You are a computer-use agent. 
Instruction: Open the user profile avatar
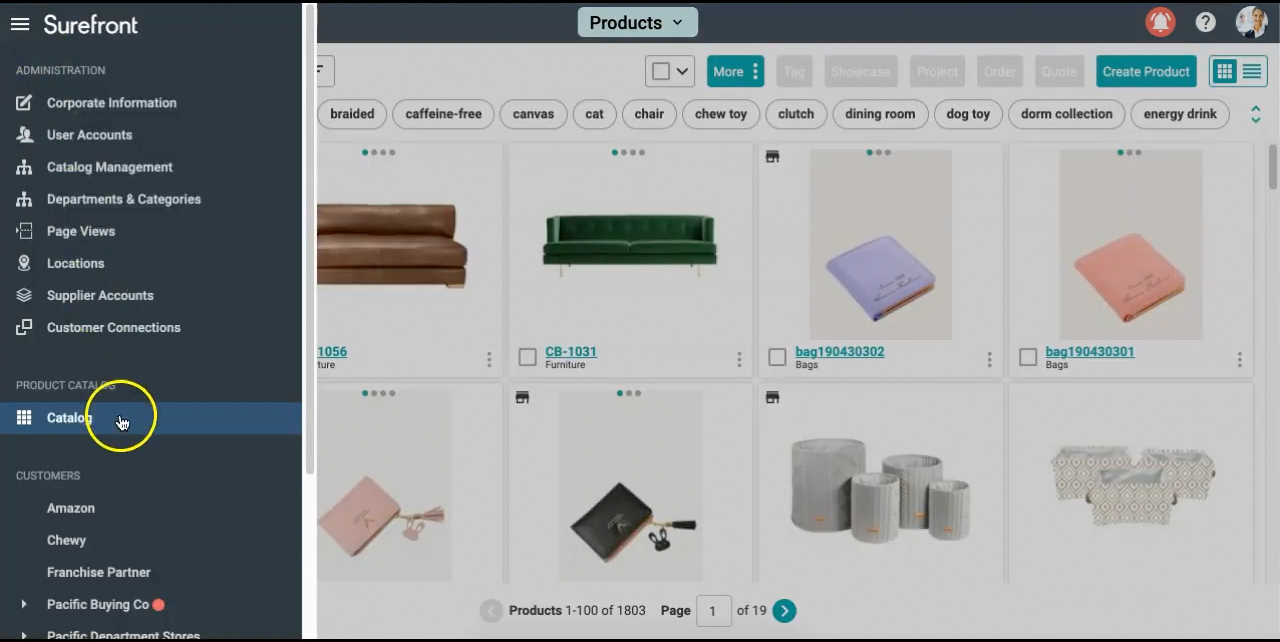click(1251, 22)
